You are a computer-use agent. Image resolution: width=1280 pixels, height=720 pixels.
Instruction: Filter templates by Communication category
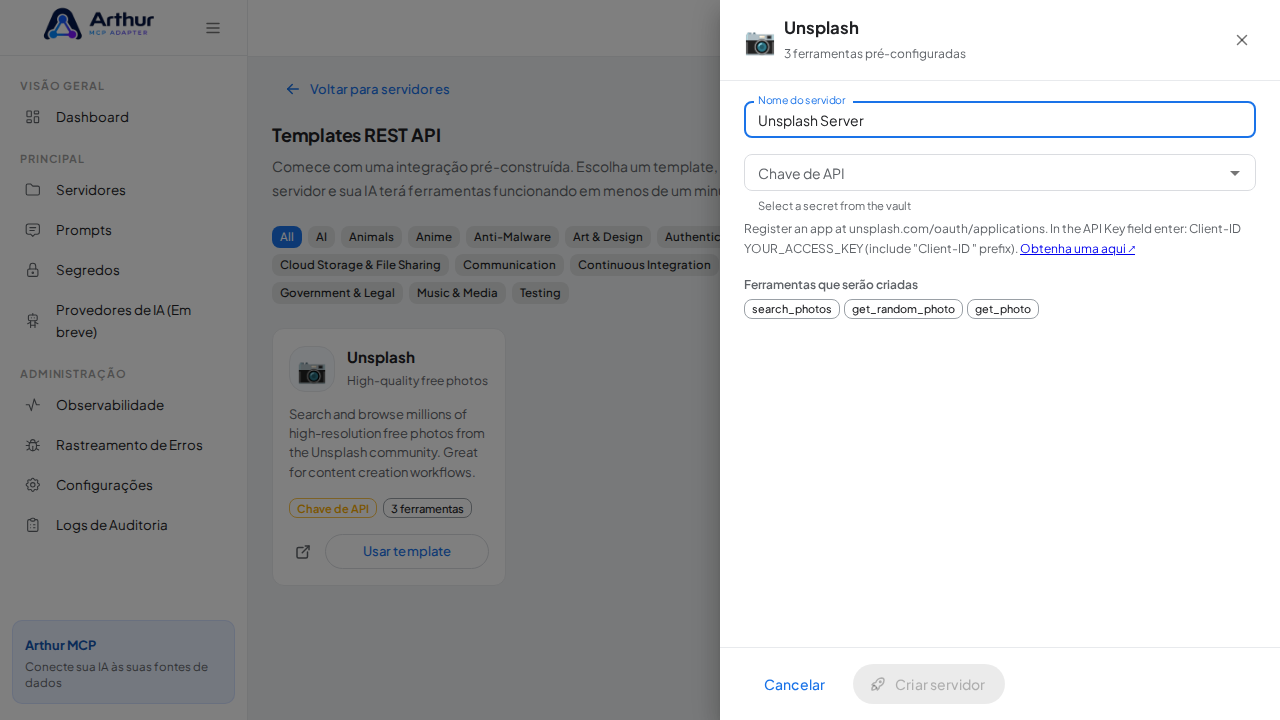pyautogui.click(x=509, y=265)
